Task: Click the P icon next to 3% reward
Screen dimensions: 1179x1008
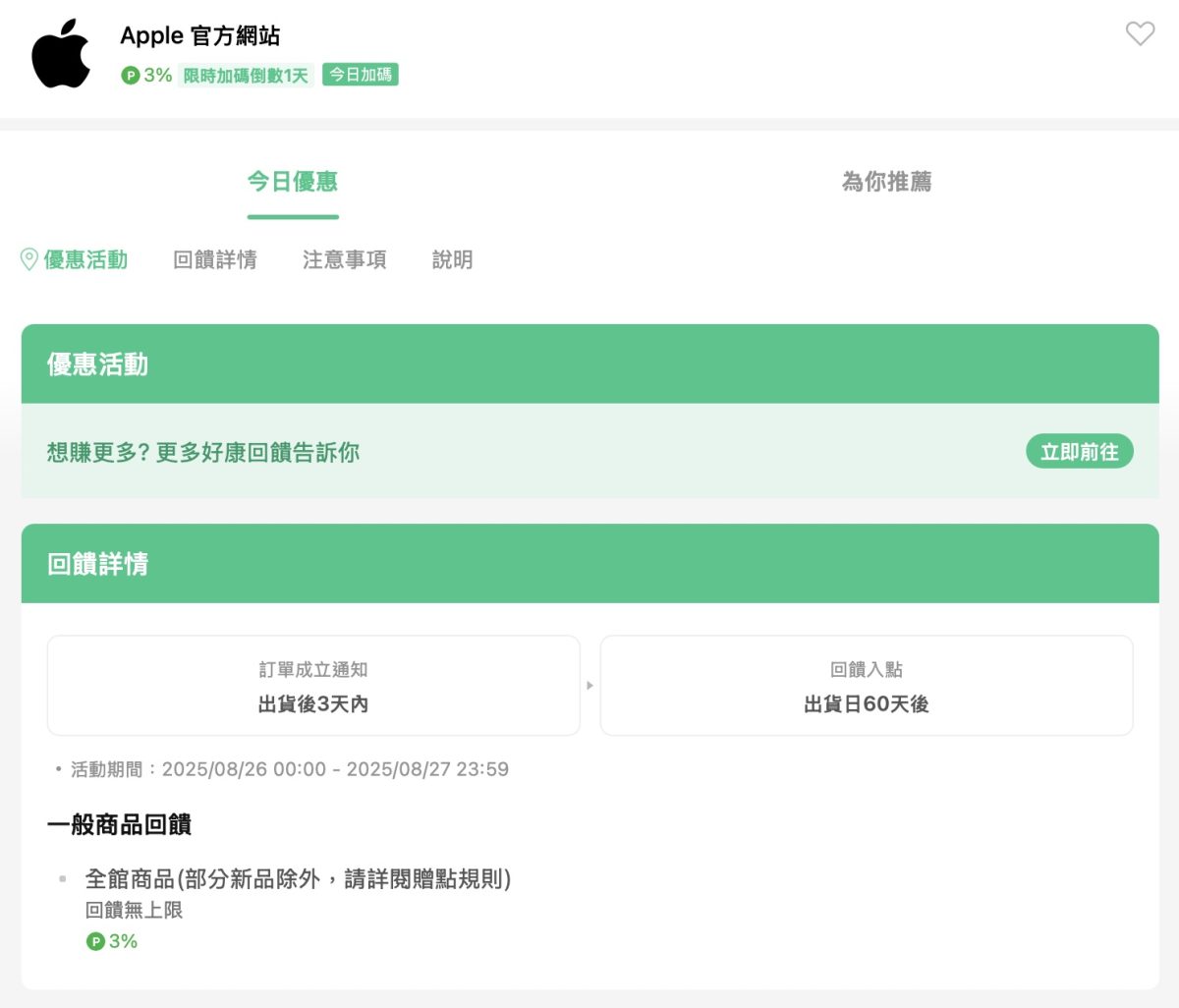Action: (x=95, y=941)
